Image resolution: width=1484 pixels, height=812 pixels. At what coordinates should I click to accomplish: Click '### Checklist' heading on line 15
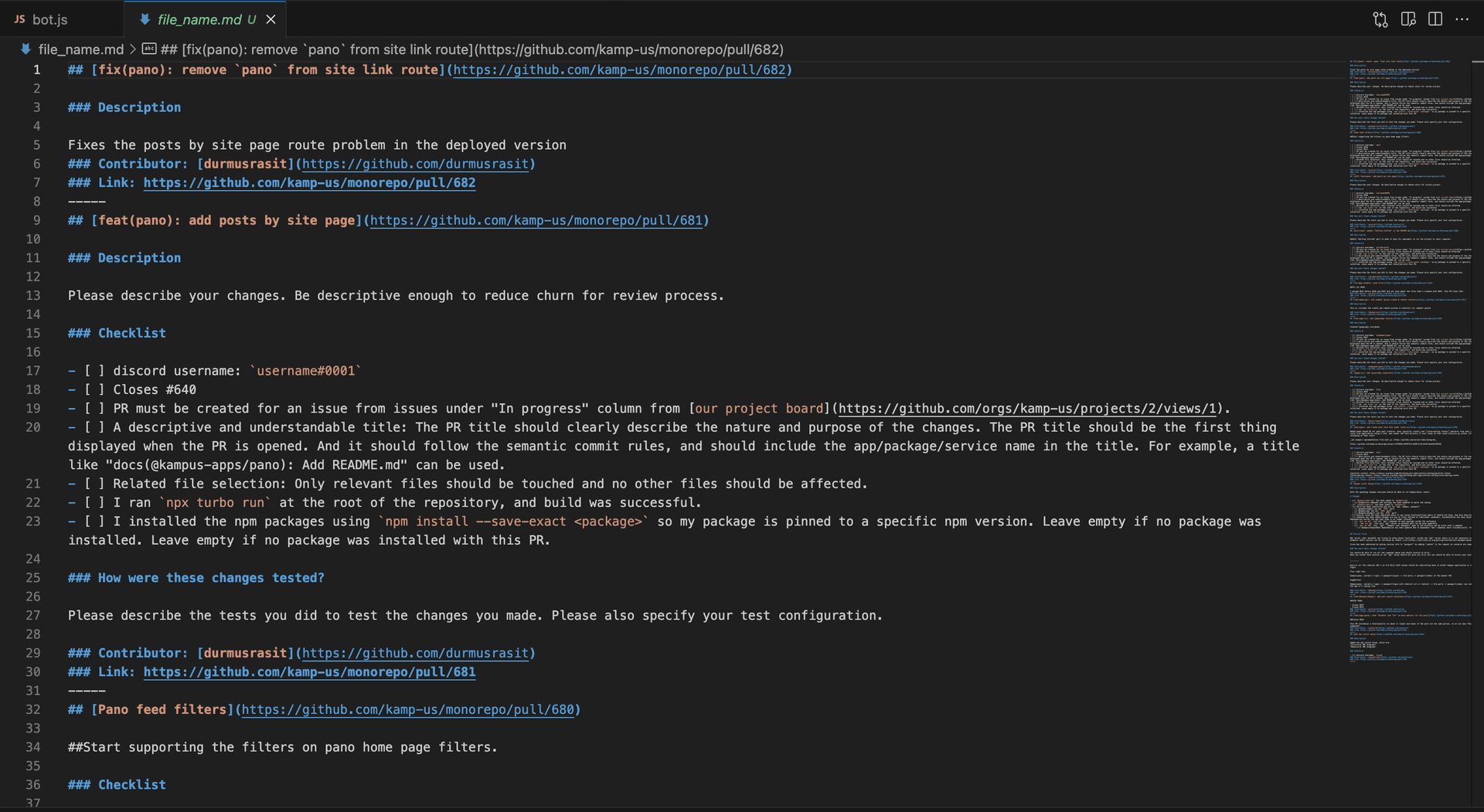(117, 333)
